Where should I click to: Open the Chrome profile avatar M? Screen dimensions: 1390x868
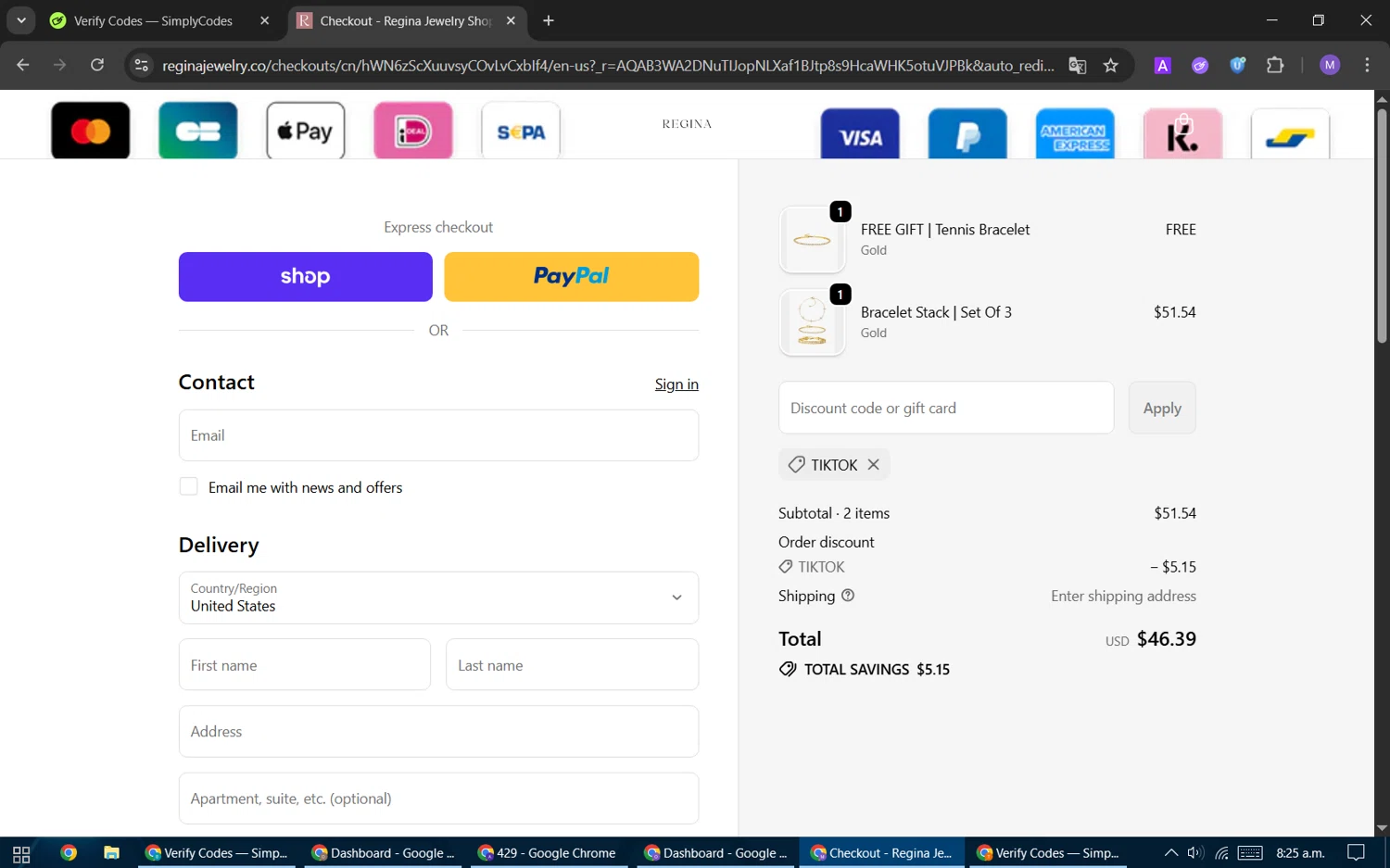coord(1330,65)
